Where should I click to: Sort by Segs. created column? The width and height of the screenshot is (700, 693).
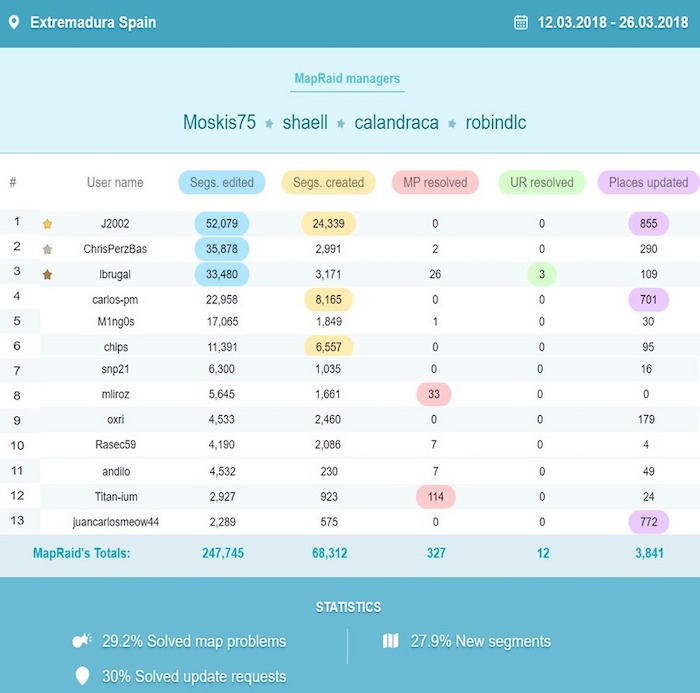click(x=329, y=182)
